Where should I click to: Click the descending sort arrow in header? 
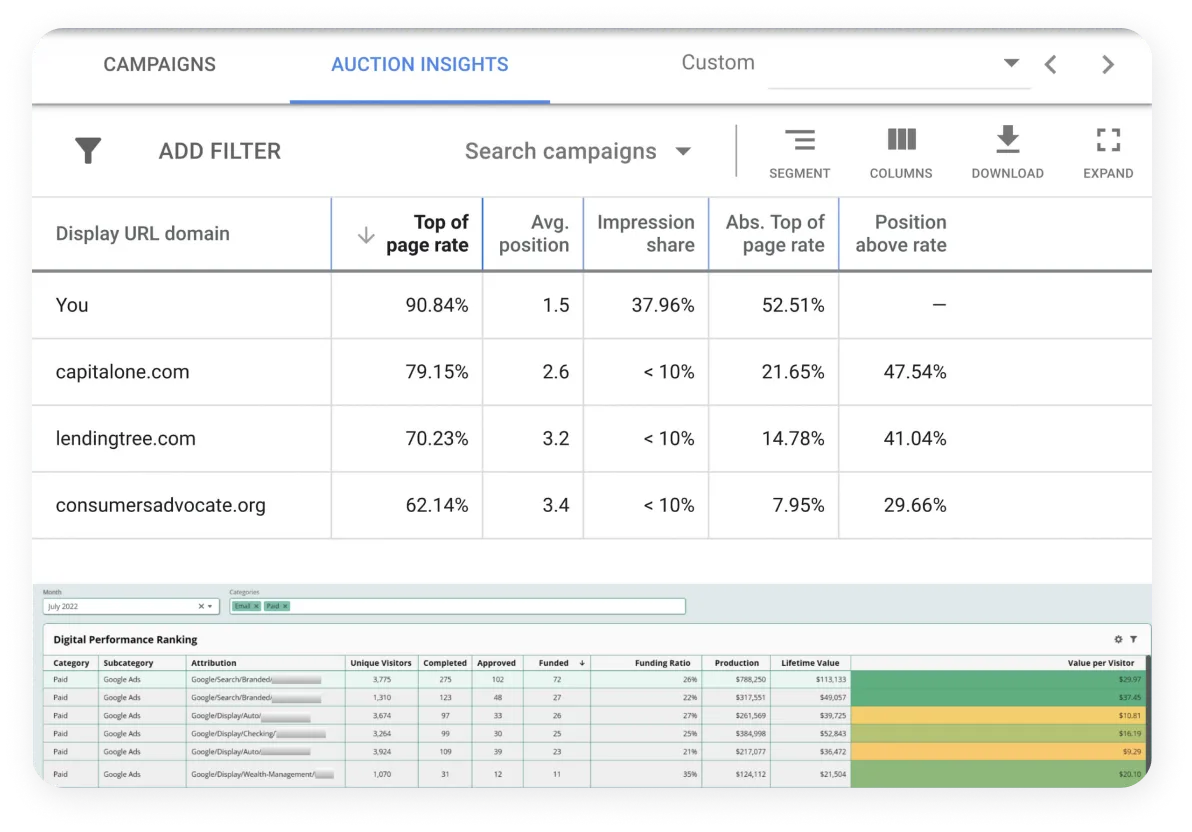pyautogui.click(x=366, y=235)
